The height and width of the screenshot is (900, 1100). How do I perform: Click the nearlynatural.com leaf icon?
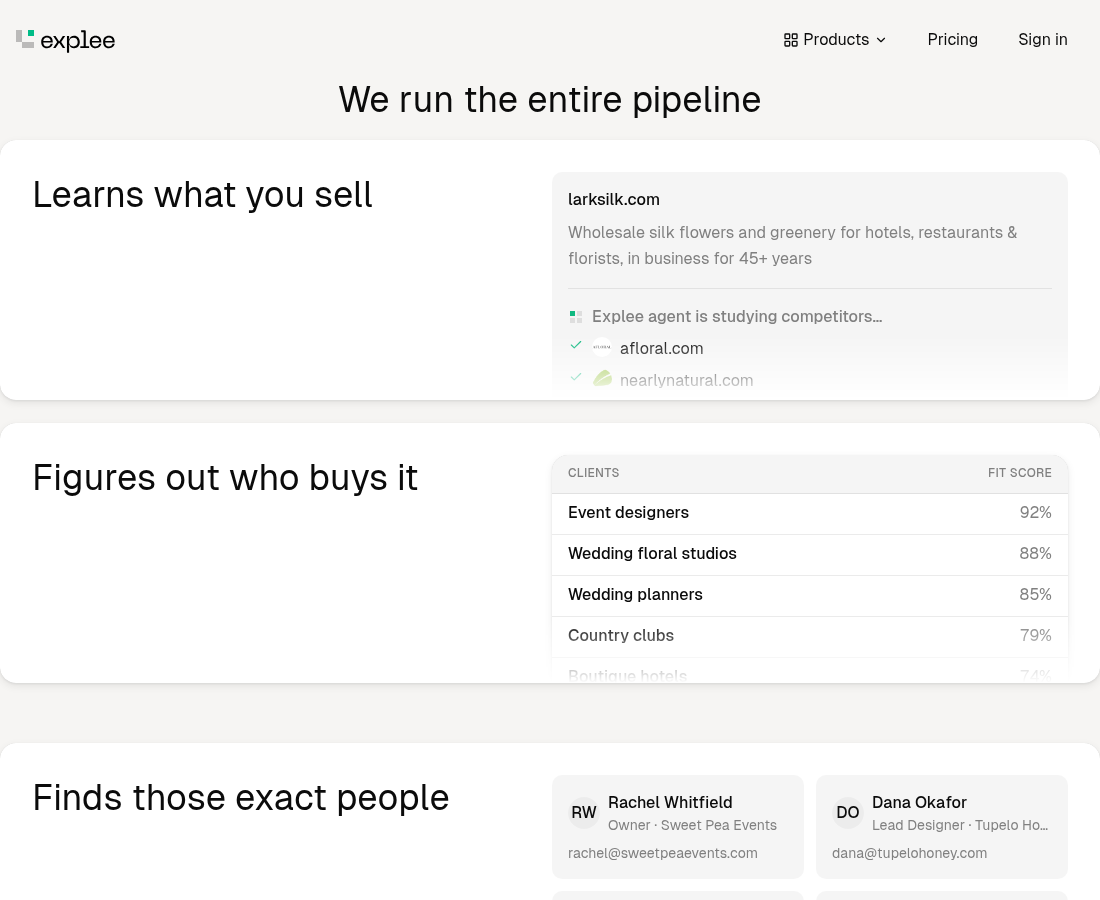click(602, 379)
